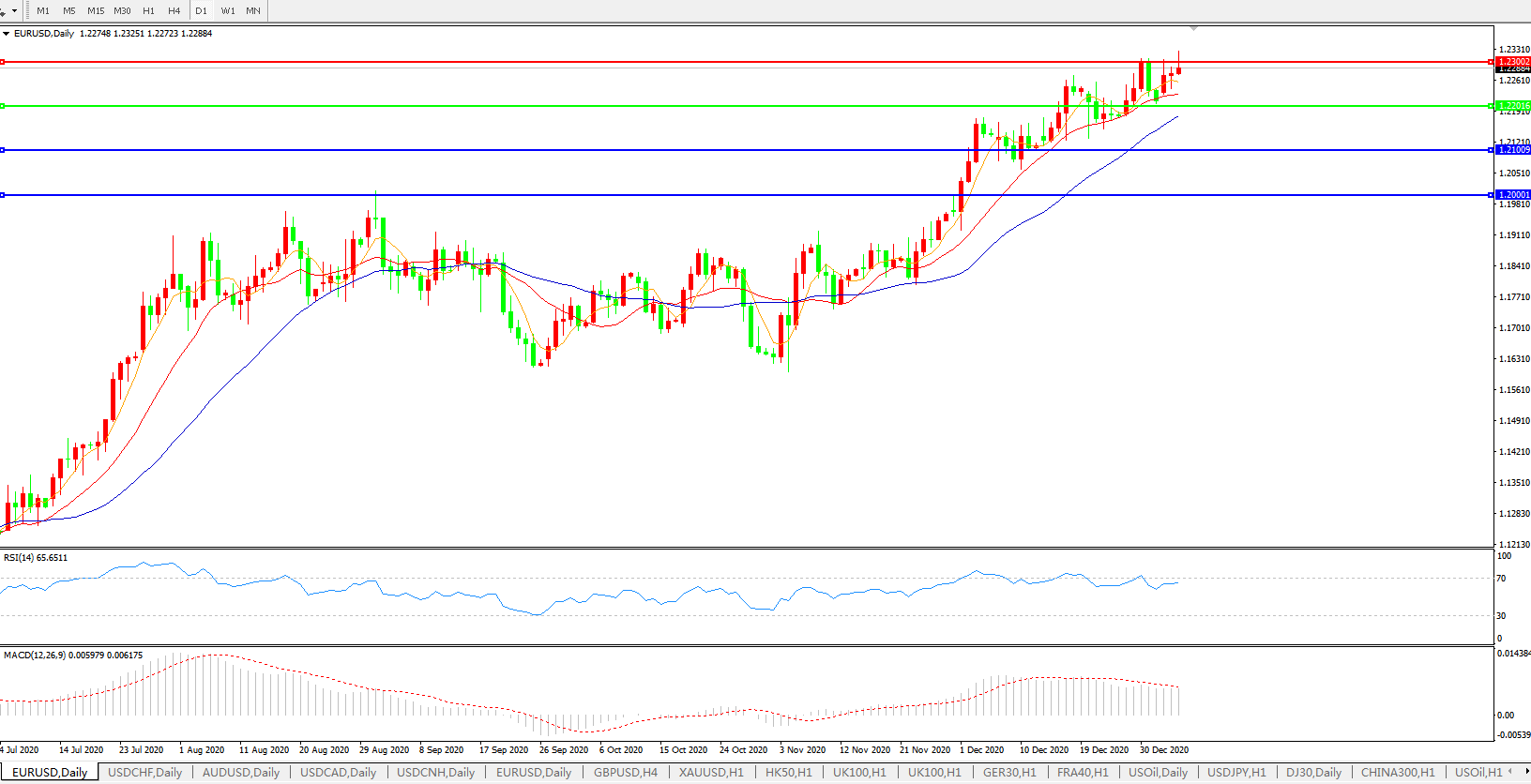
Task: Switch to the XAUUSD,H1 chart tab
Action: tap(711, 773)
